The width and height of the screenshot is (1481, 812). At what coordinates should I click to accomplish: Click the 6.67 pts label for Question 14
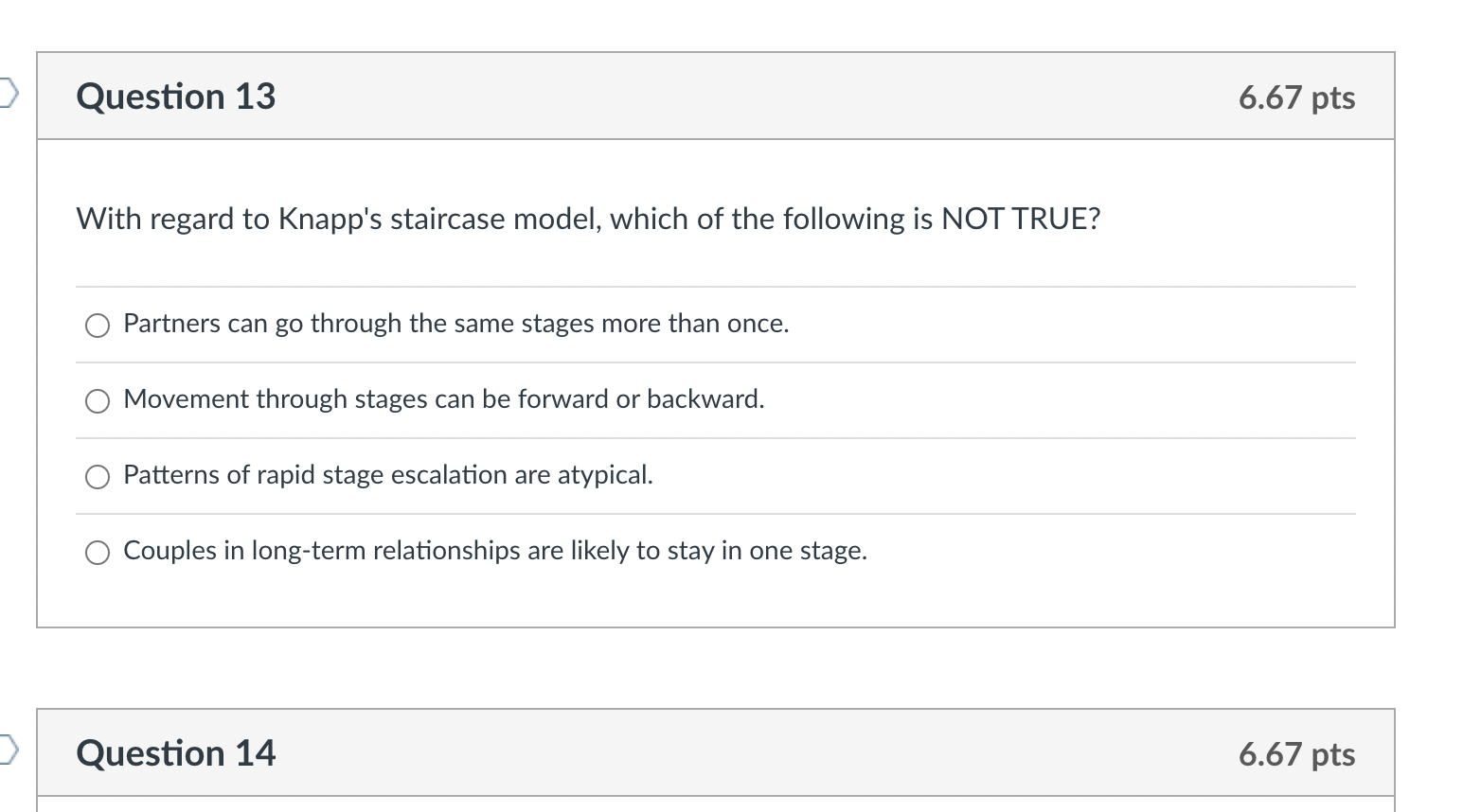pos(1297,754)
